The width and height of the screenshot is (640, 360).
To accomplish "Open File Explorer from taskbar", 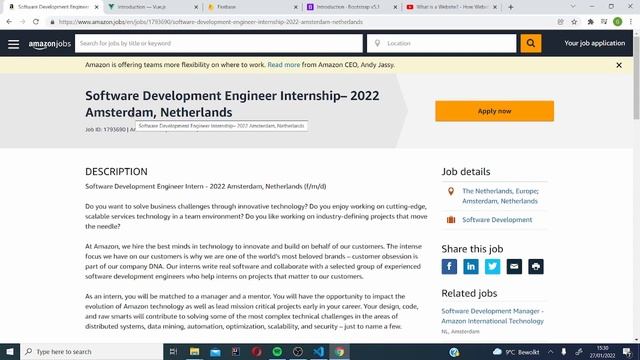I will click(194, 351).
